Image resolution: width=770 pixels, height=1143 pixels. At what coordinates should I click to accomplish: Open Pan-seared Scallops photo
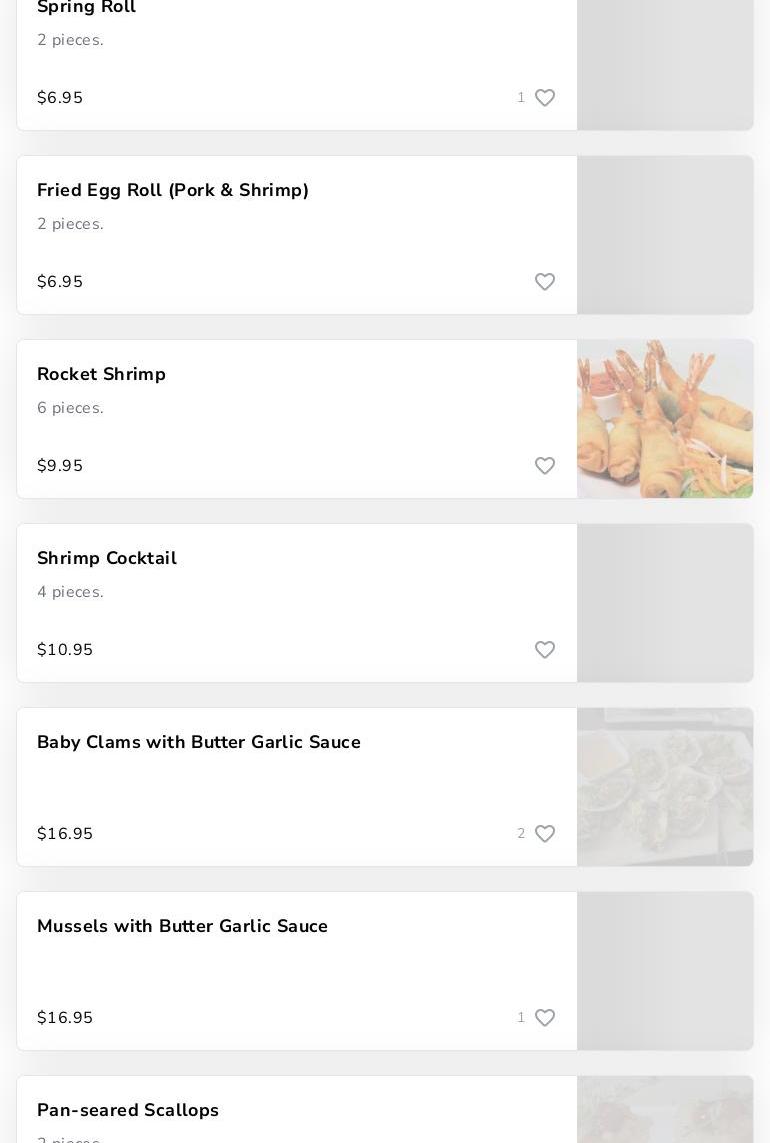(x=665, y=1110)
